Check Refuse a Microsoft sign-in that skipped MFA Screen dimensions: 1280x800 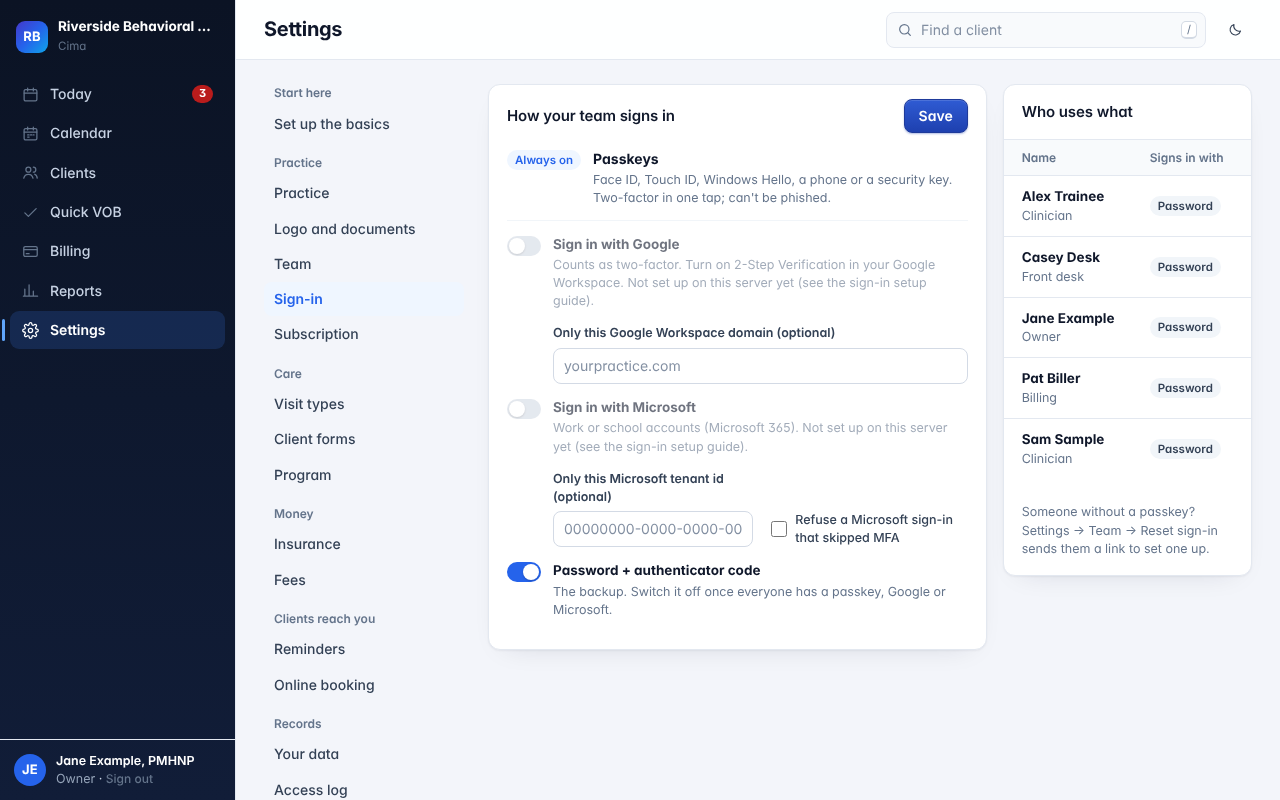click(x=779, y=529)
